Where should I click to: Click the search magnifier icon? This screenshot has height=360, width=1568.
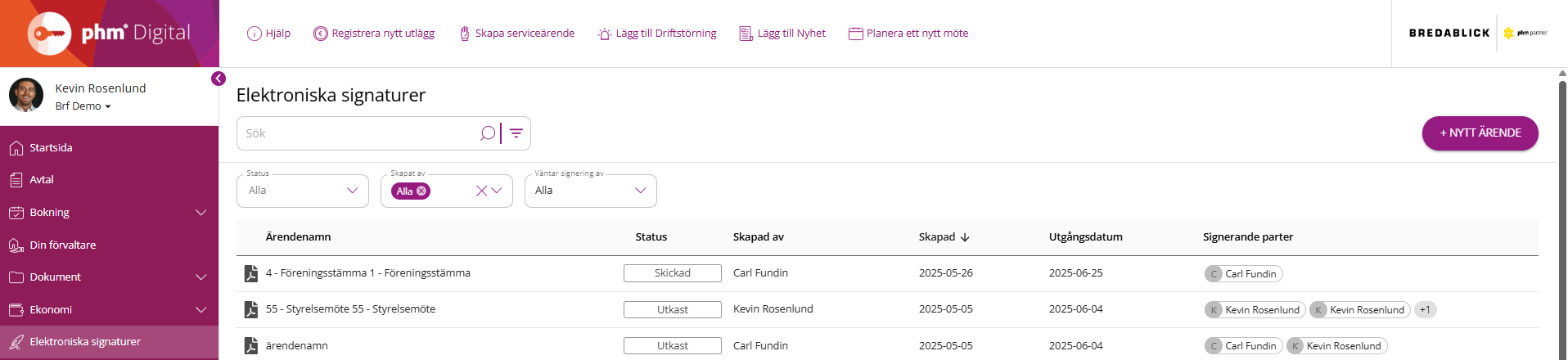pos(488,133)
